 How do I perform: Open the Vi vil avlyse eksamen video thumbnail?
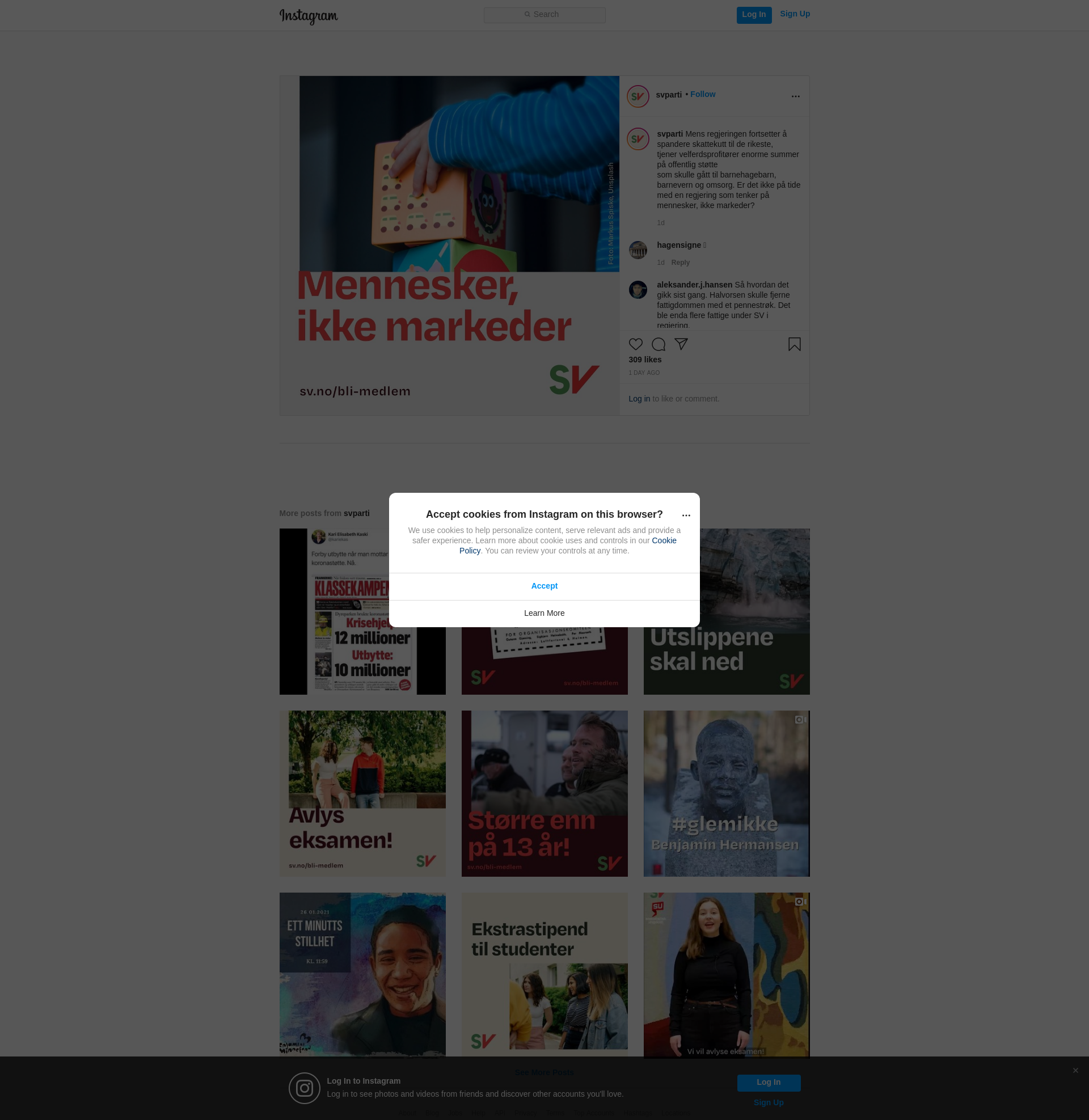tap(727, 974)
